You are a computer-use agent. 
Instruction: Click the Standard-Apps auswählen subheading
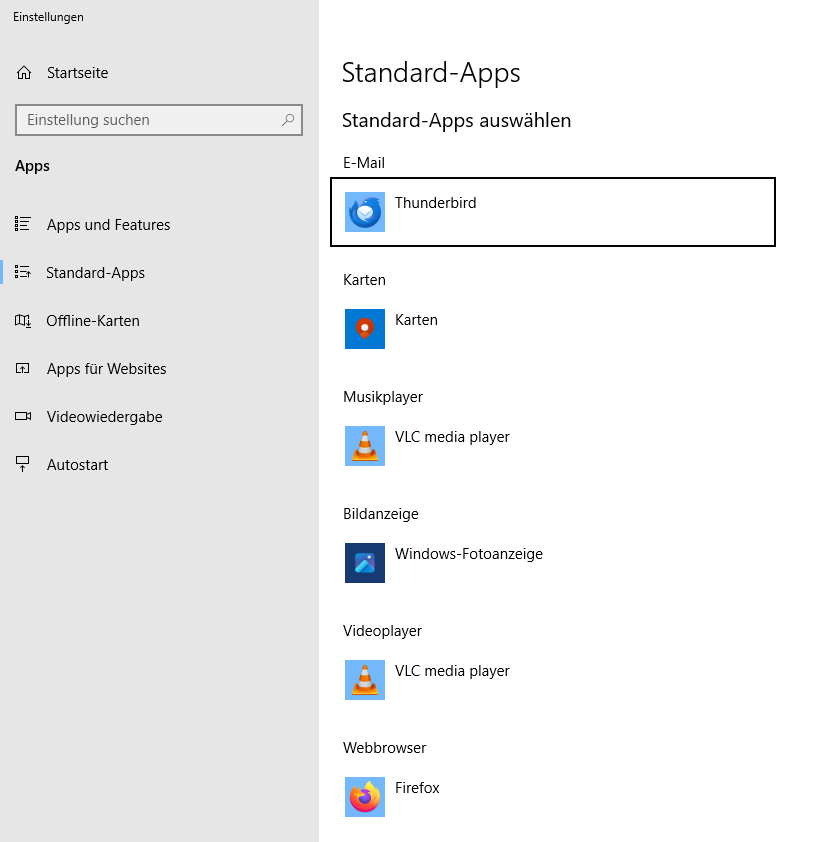456,120
